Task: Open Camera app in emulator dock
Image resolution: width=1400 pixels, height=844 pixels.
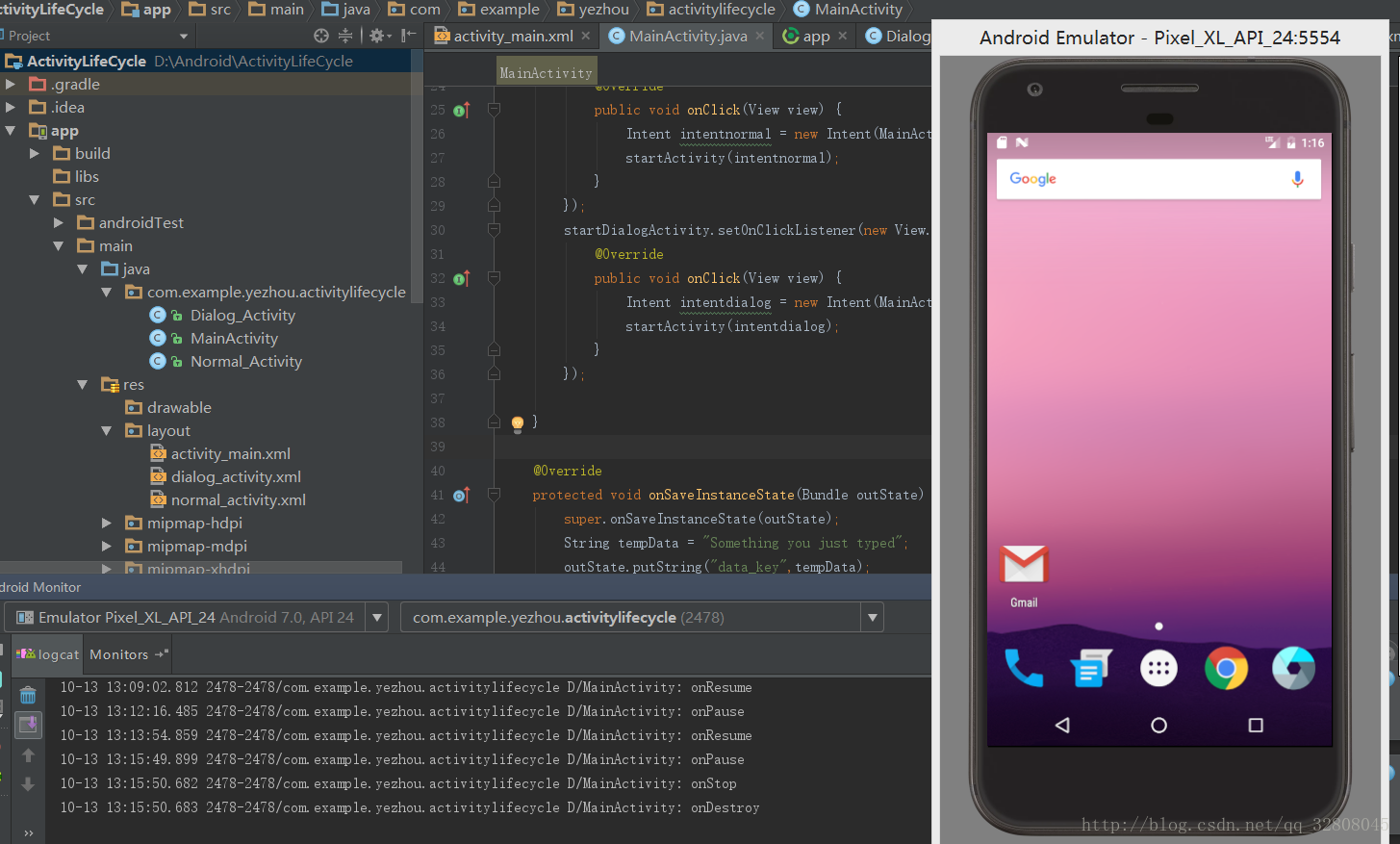Action: pos(1293,668)
